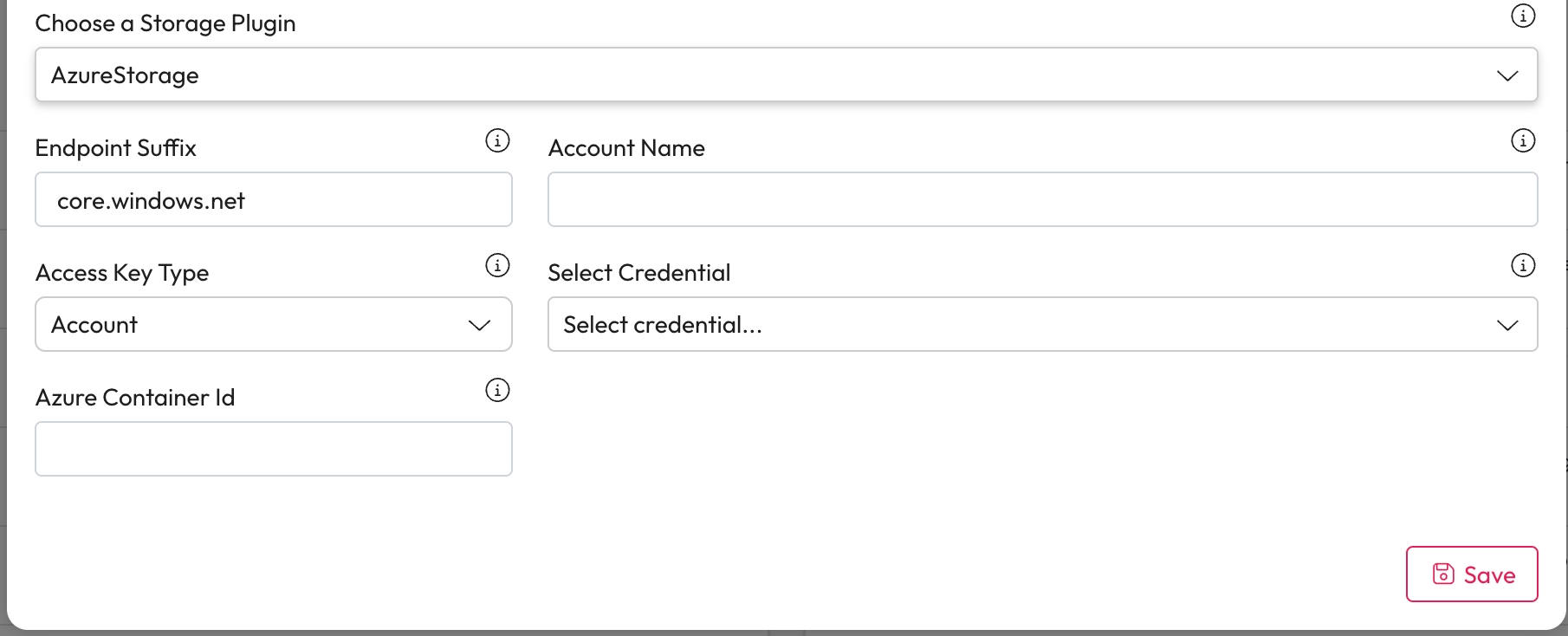
Task: Click the chevron arrow in Select credential box
Action: point(1507,325)
